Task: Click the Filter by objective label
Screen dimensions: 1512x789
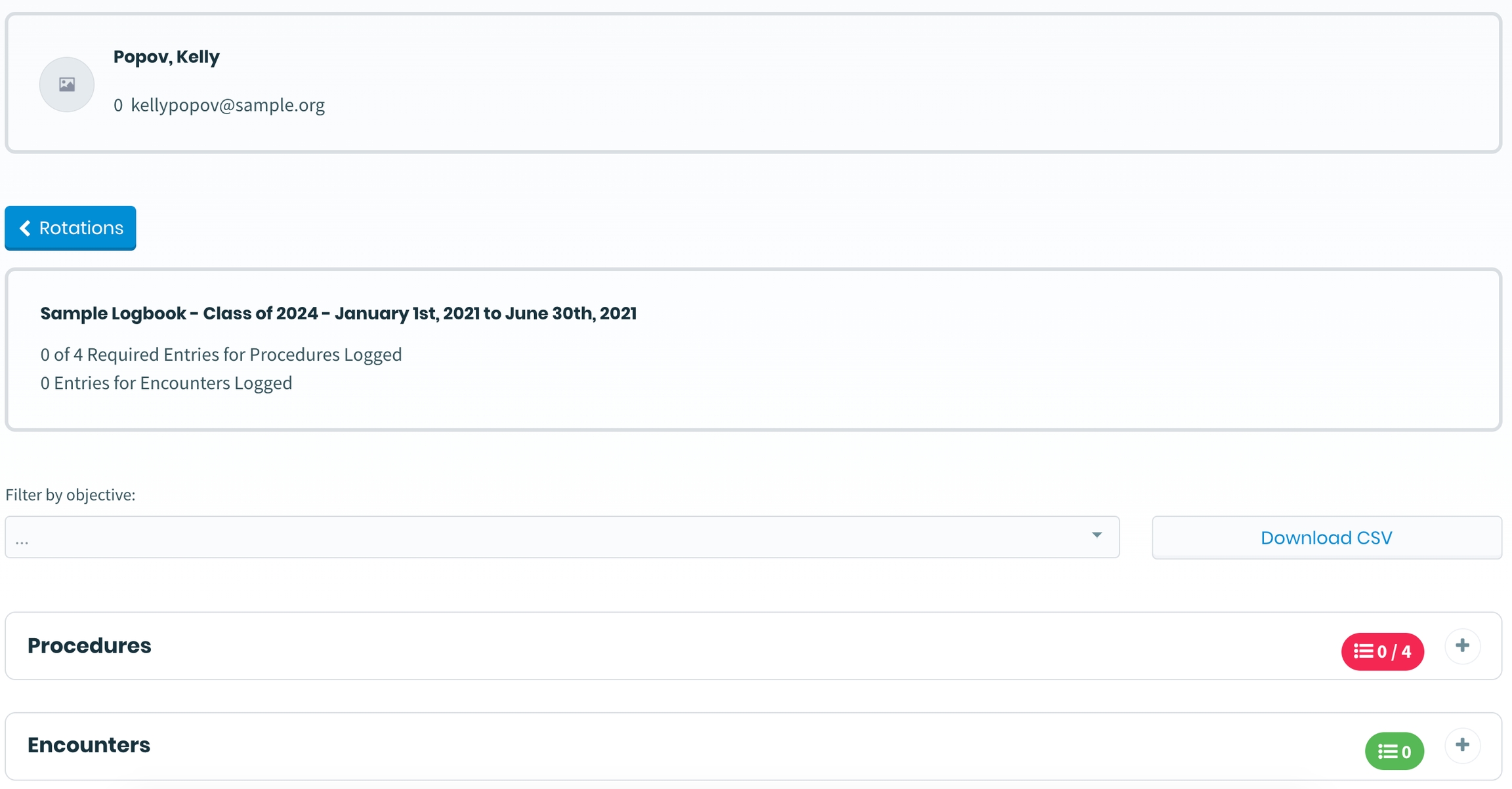Action: (70, 495)
